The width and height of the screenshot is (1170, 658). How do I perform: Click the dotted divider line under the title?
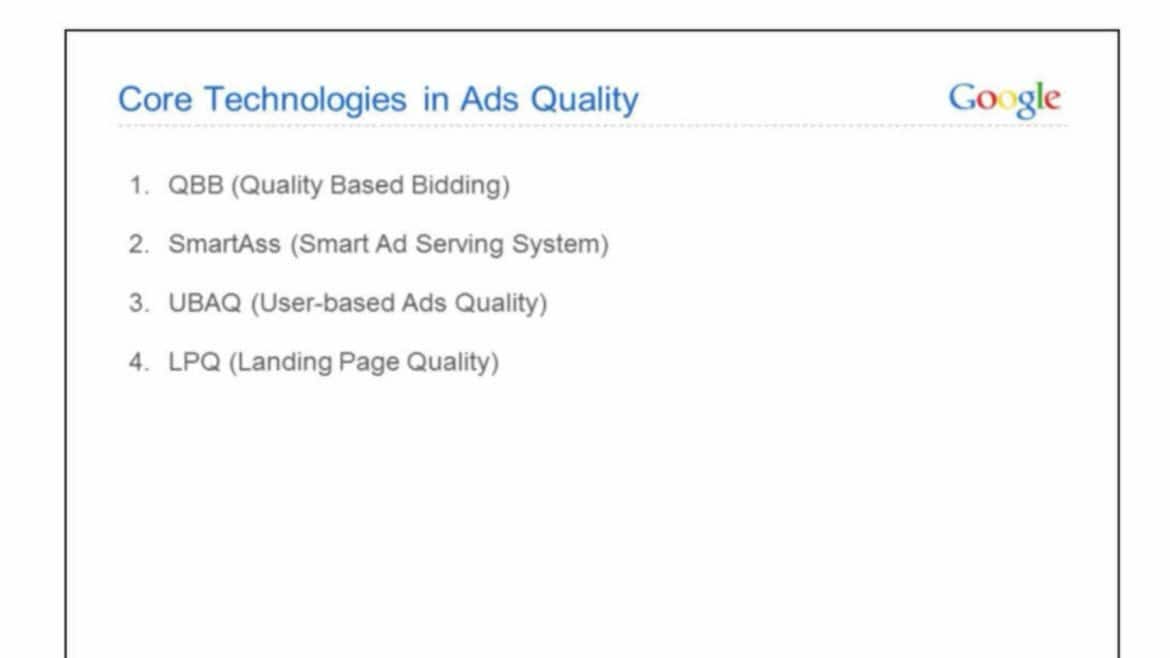pos(593,126)
